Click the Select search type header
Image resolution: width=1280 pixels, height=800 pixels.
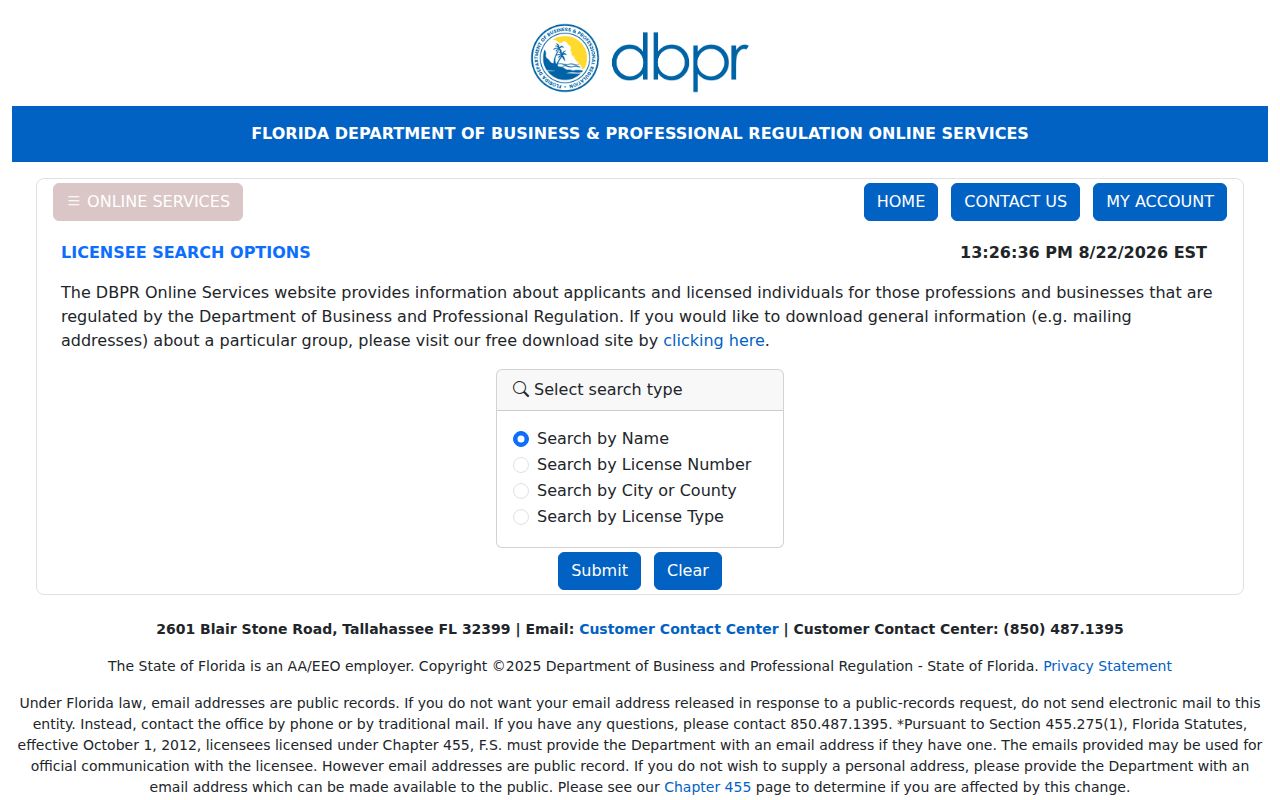(640, 390)
